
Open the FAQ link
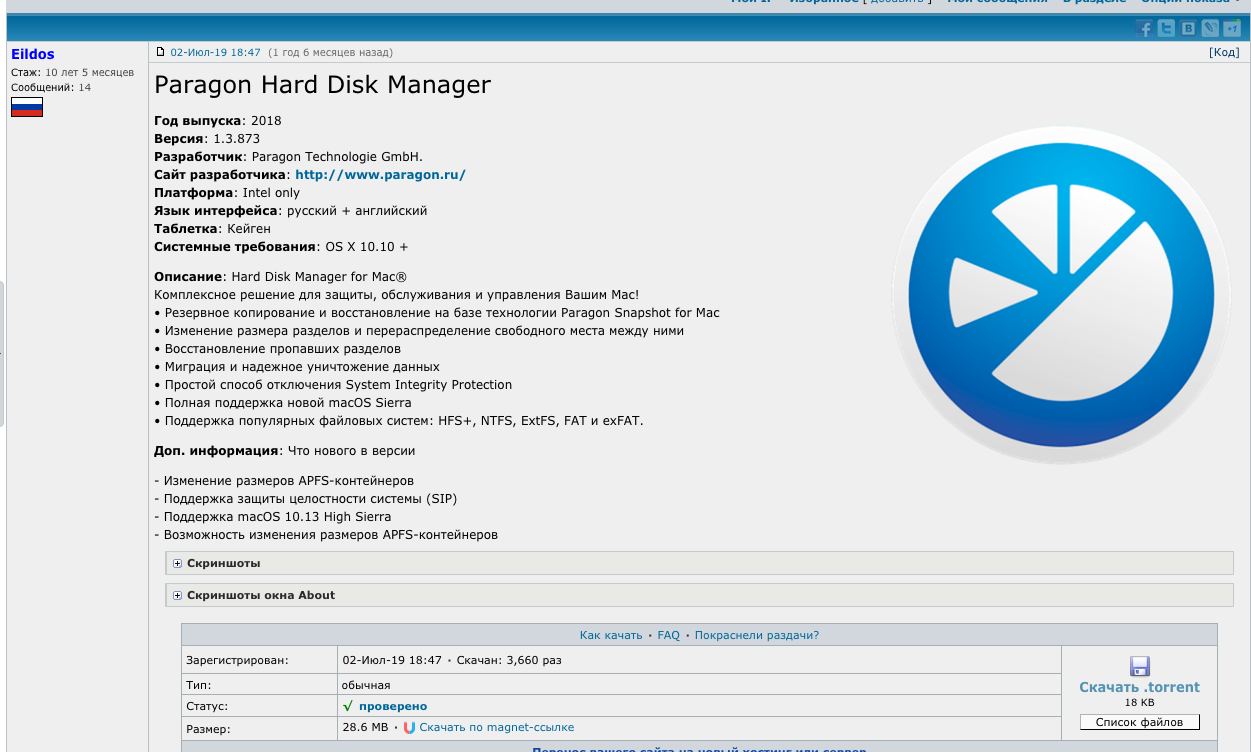[x=669, y=635]
